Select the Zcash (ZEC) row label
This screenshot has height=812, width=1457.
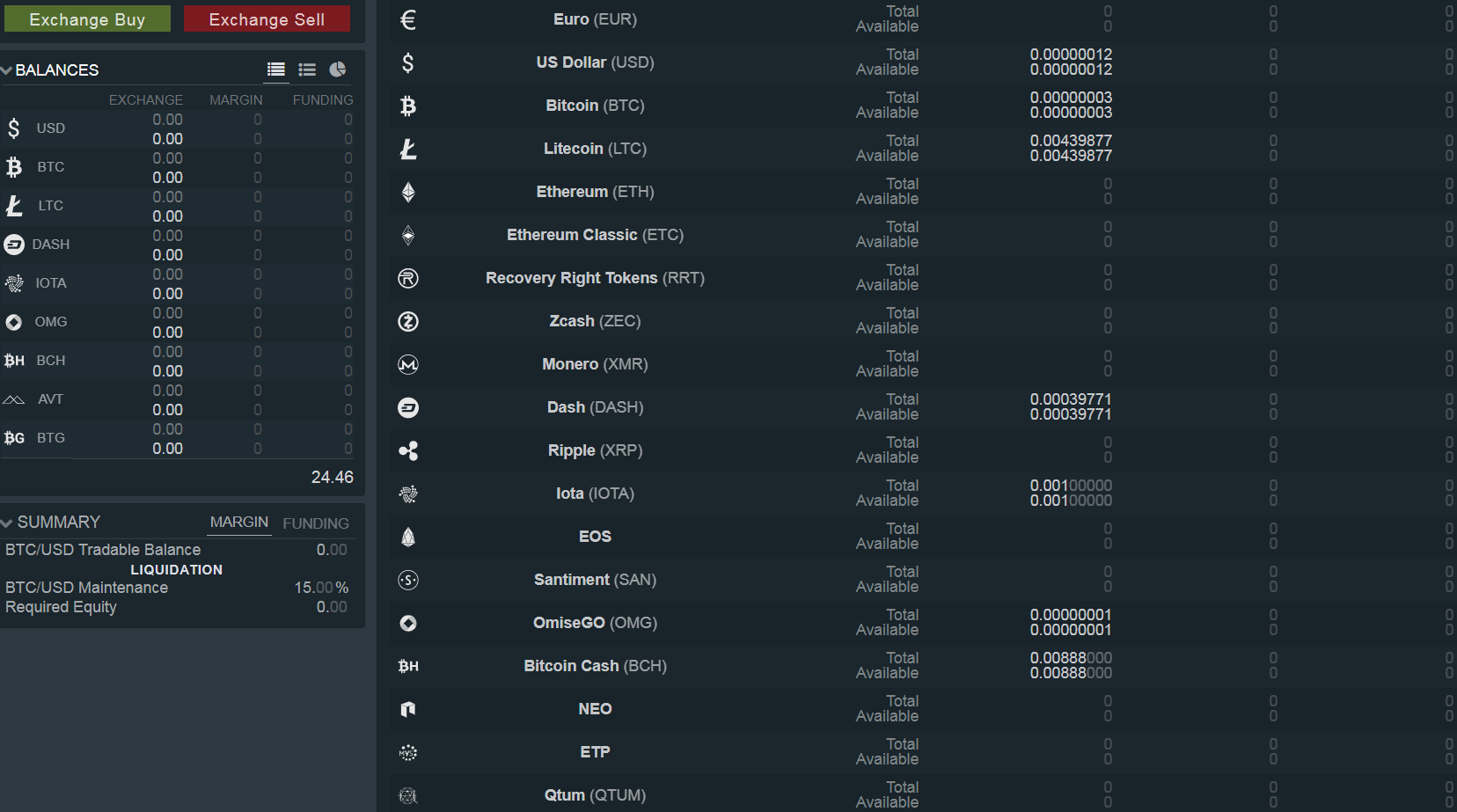pos(595,321)
